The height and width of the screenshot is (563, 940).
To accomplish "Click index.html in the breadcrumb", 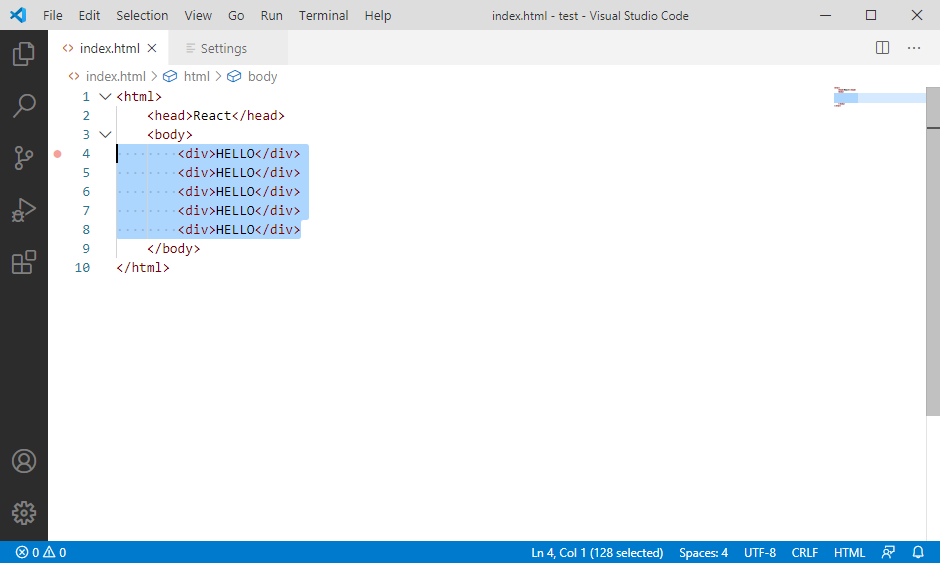I will [115, 77].
